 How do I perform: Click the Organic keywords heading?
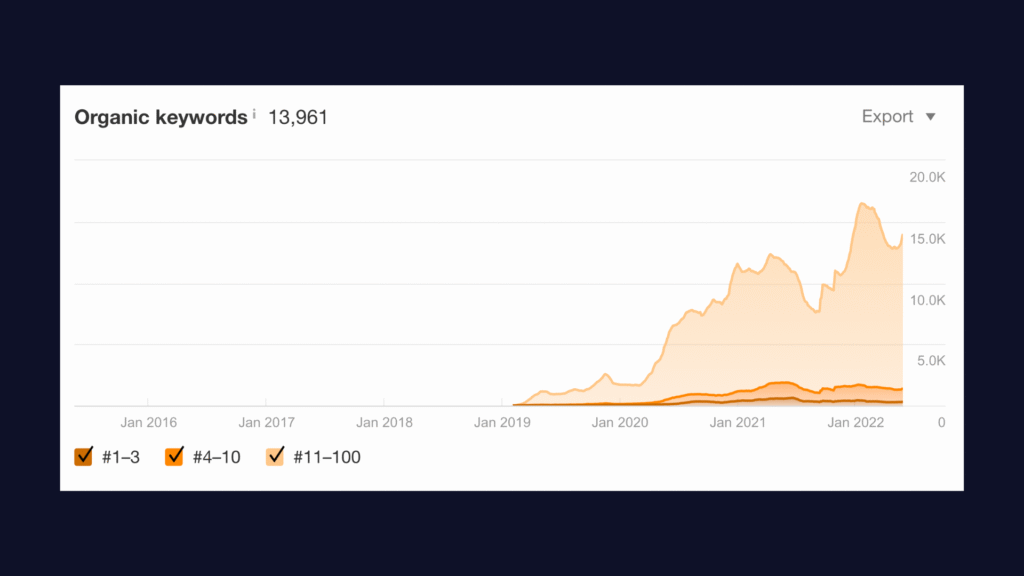pos(161,118)
